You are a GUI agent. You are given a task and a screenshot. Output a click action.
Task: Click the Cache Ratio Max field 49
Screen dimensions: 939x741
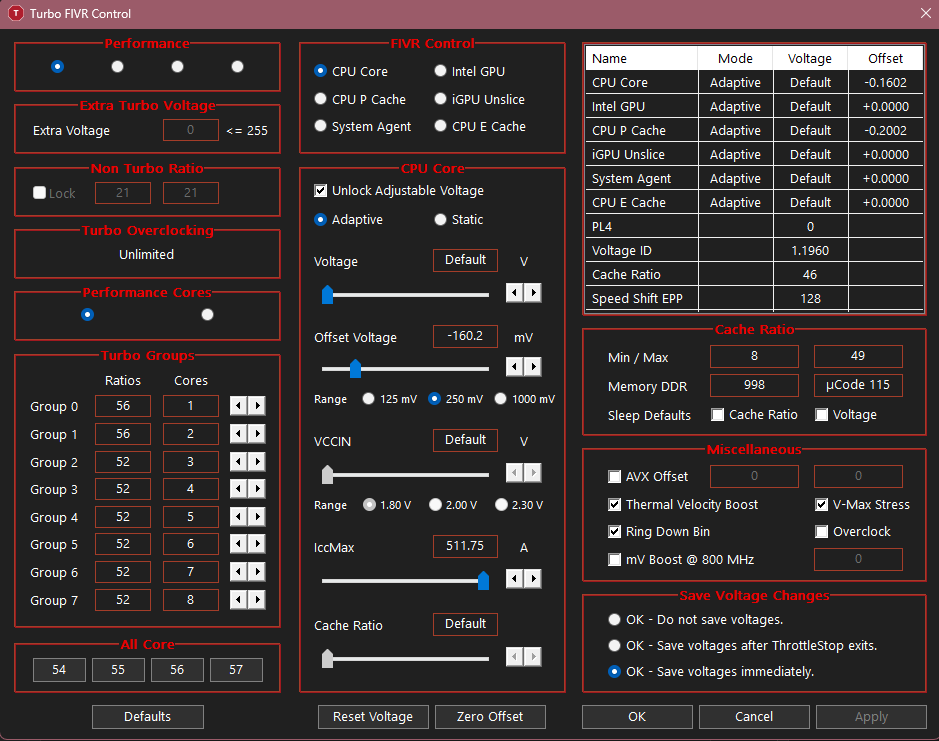pyautogui.click(x=858, y=356)
